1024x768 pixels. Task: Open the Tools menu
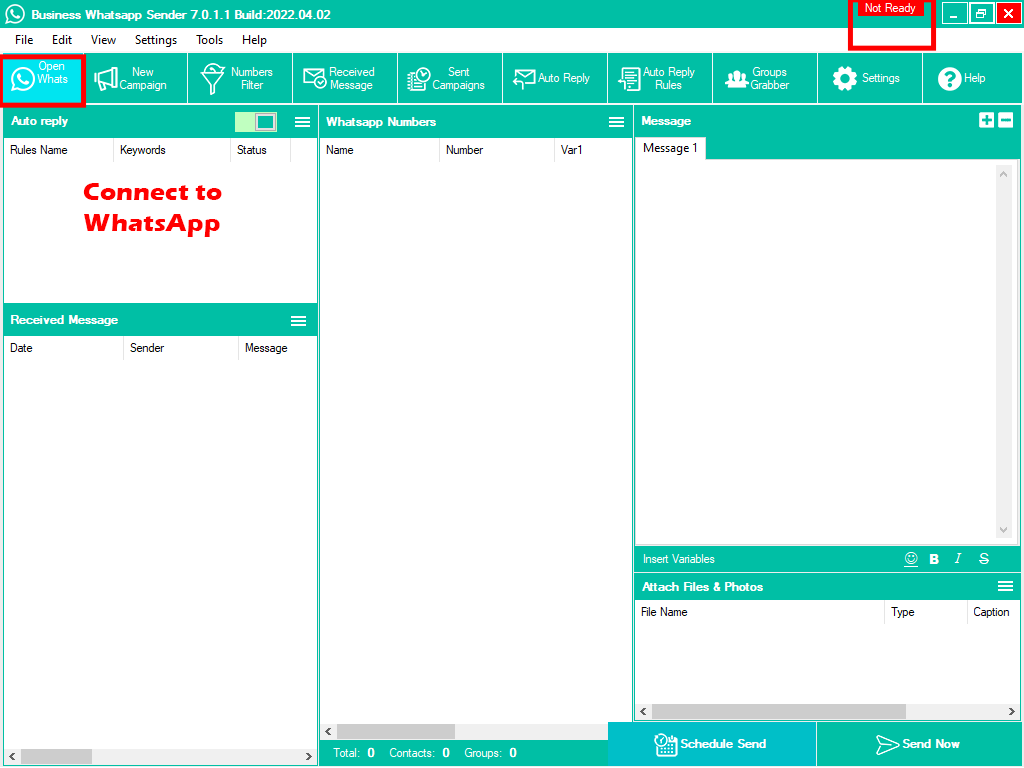click(209, 40)
